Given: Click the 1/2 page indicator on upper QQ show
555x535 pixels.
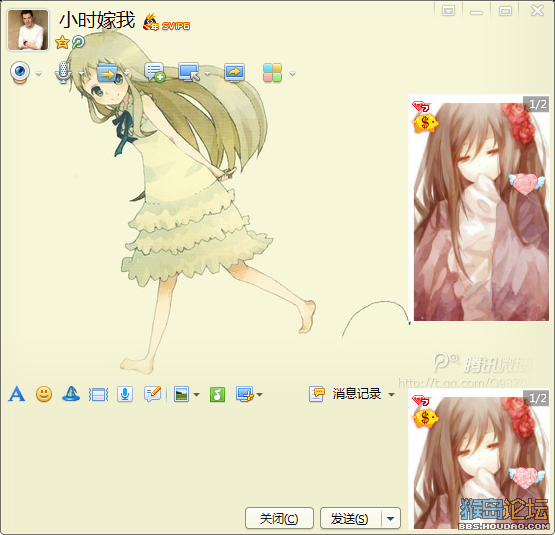Looking at the screenshot, I should coord(537,104).
